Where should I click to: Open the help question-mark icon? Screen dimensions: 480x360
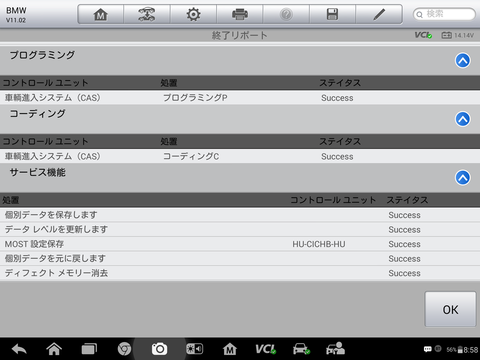pyautogui.click(x=286, y=14)
